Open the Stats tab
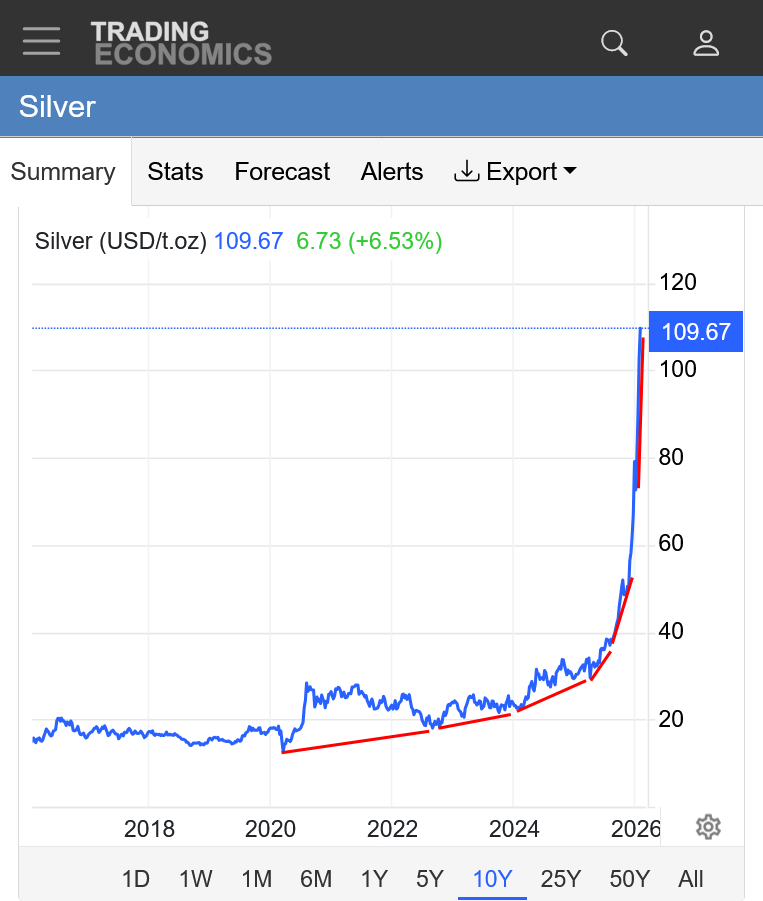This screenshot has height=901, width=763. (x=175, y=172)
